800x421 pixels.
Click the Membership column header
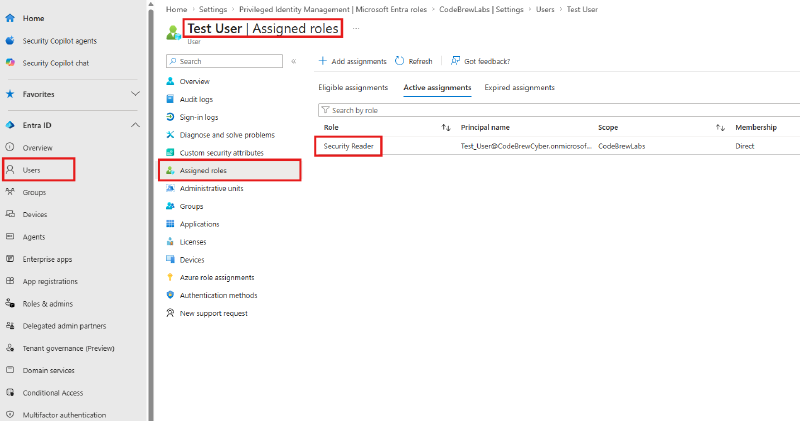(756, 128)
